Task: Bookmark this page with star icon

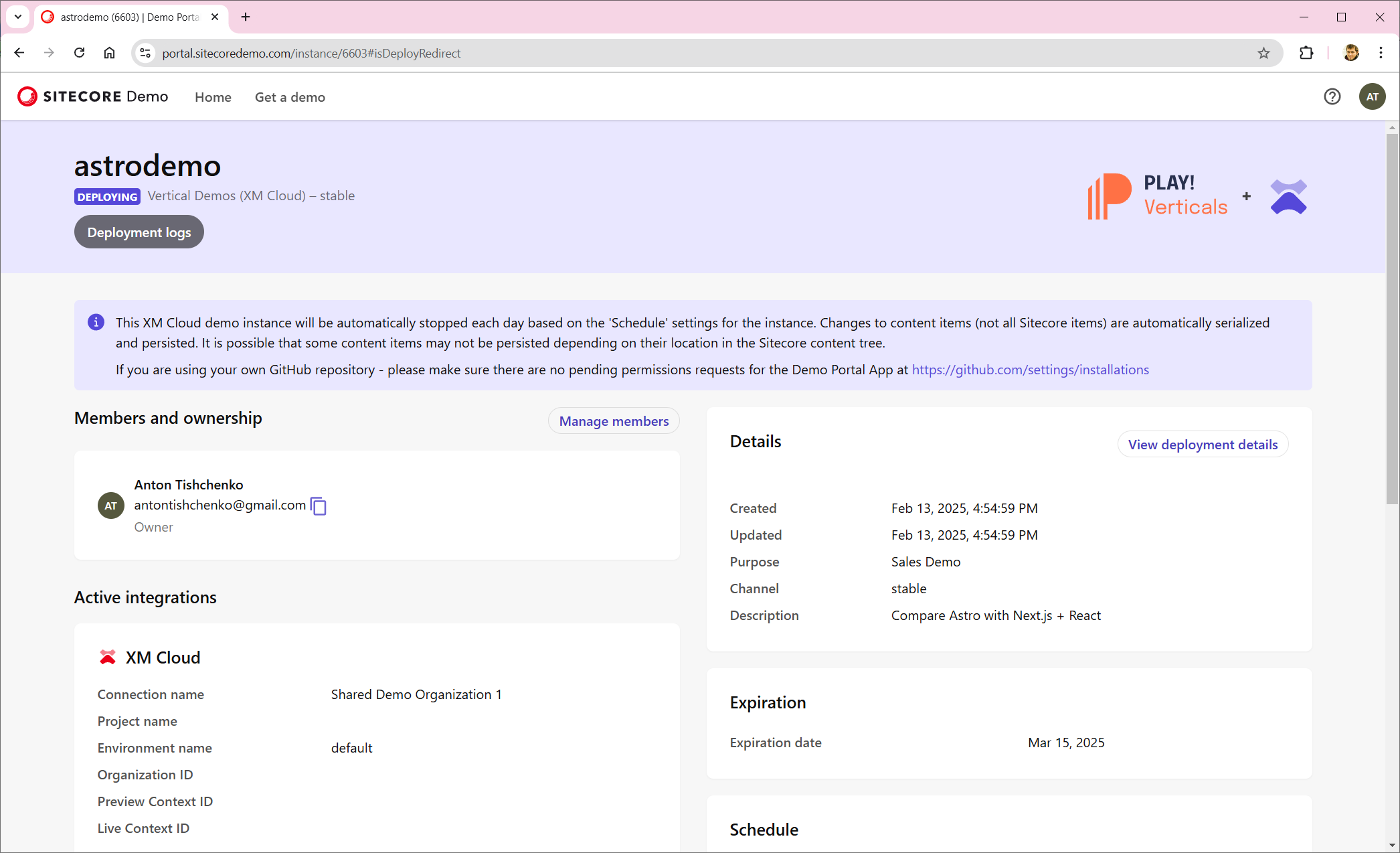Action: [x=1263, y=54]
